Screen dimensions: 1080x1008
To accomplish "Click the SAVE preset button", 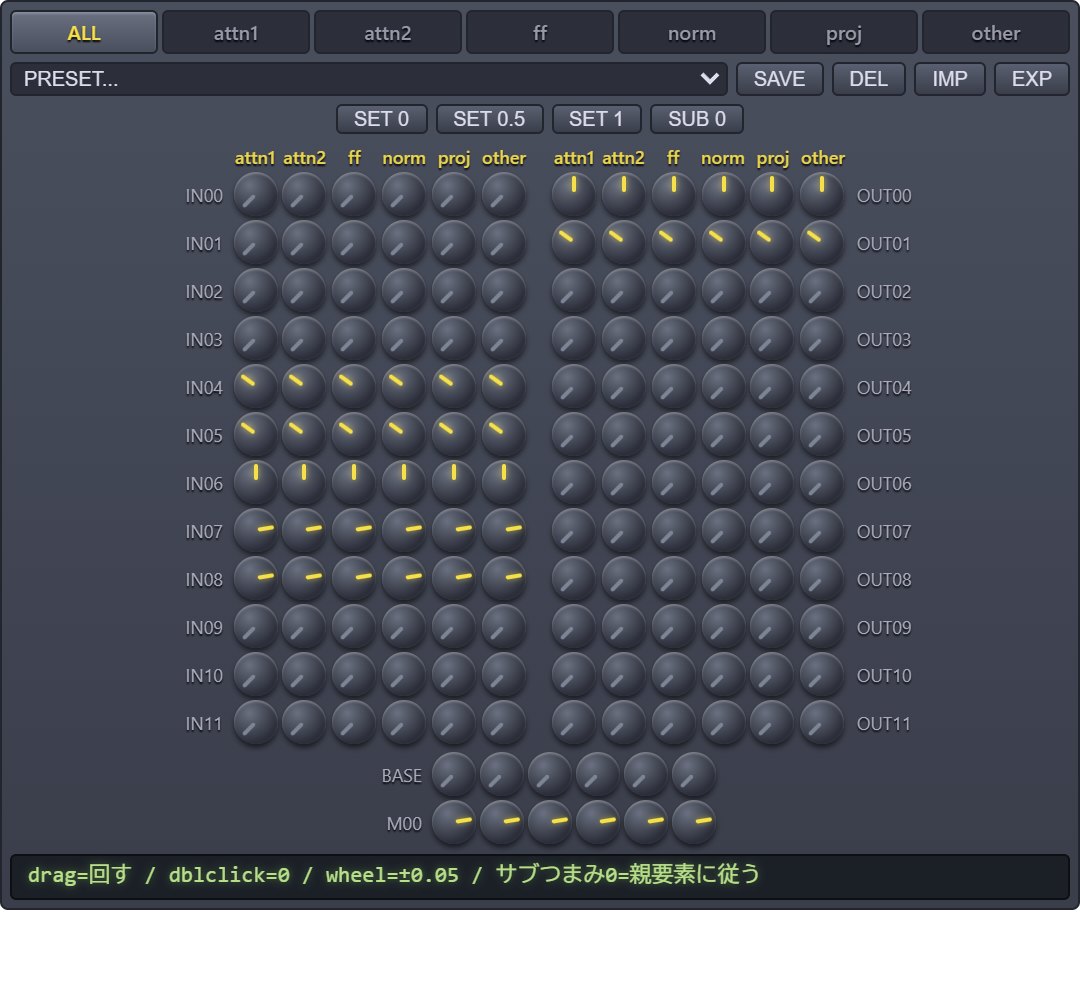I will coord(780,79).
